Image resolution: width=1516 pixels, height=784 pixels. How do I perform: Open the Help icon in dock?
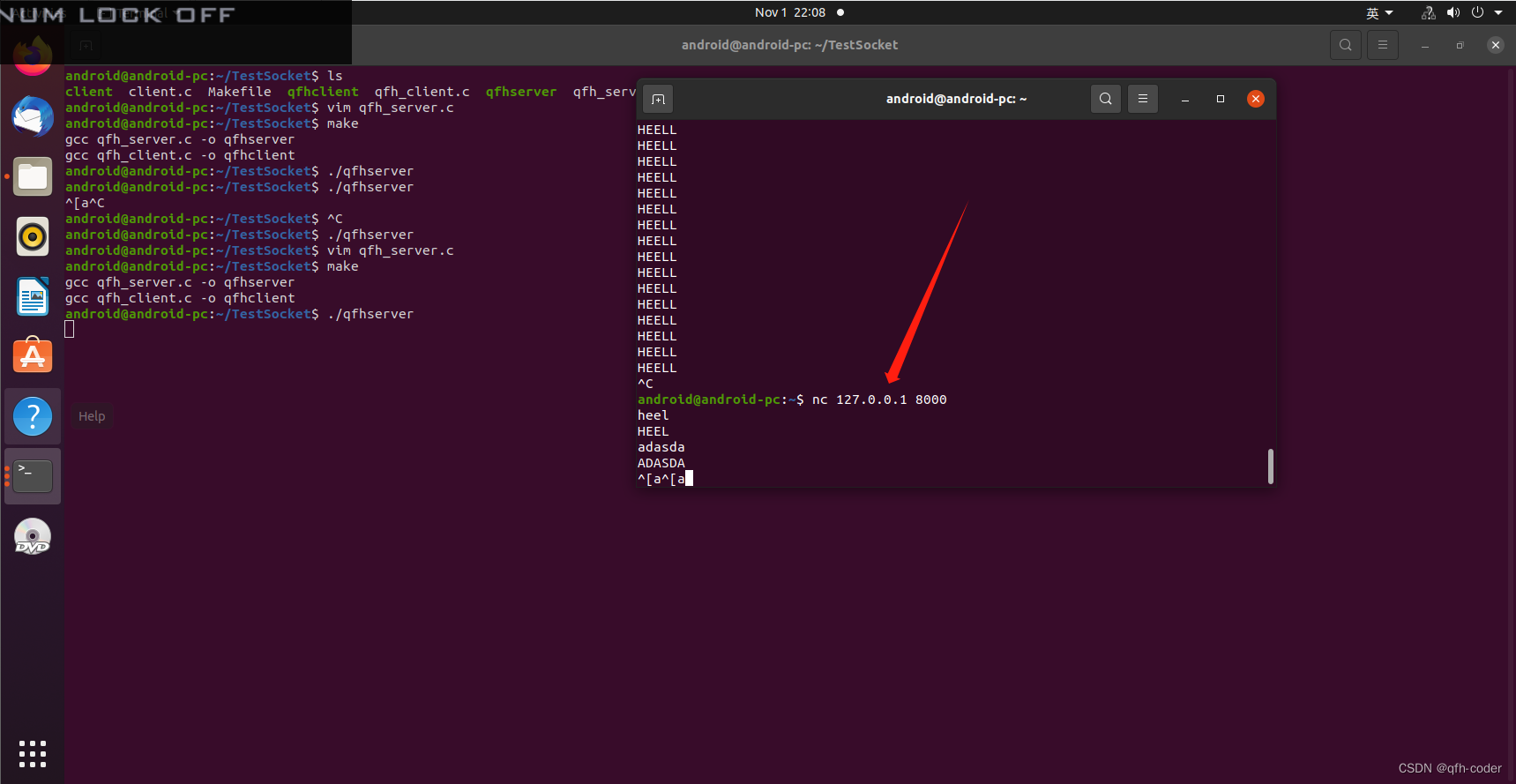33,416
